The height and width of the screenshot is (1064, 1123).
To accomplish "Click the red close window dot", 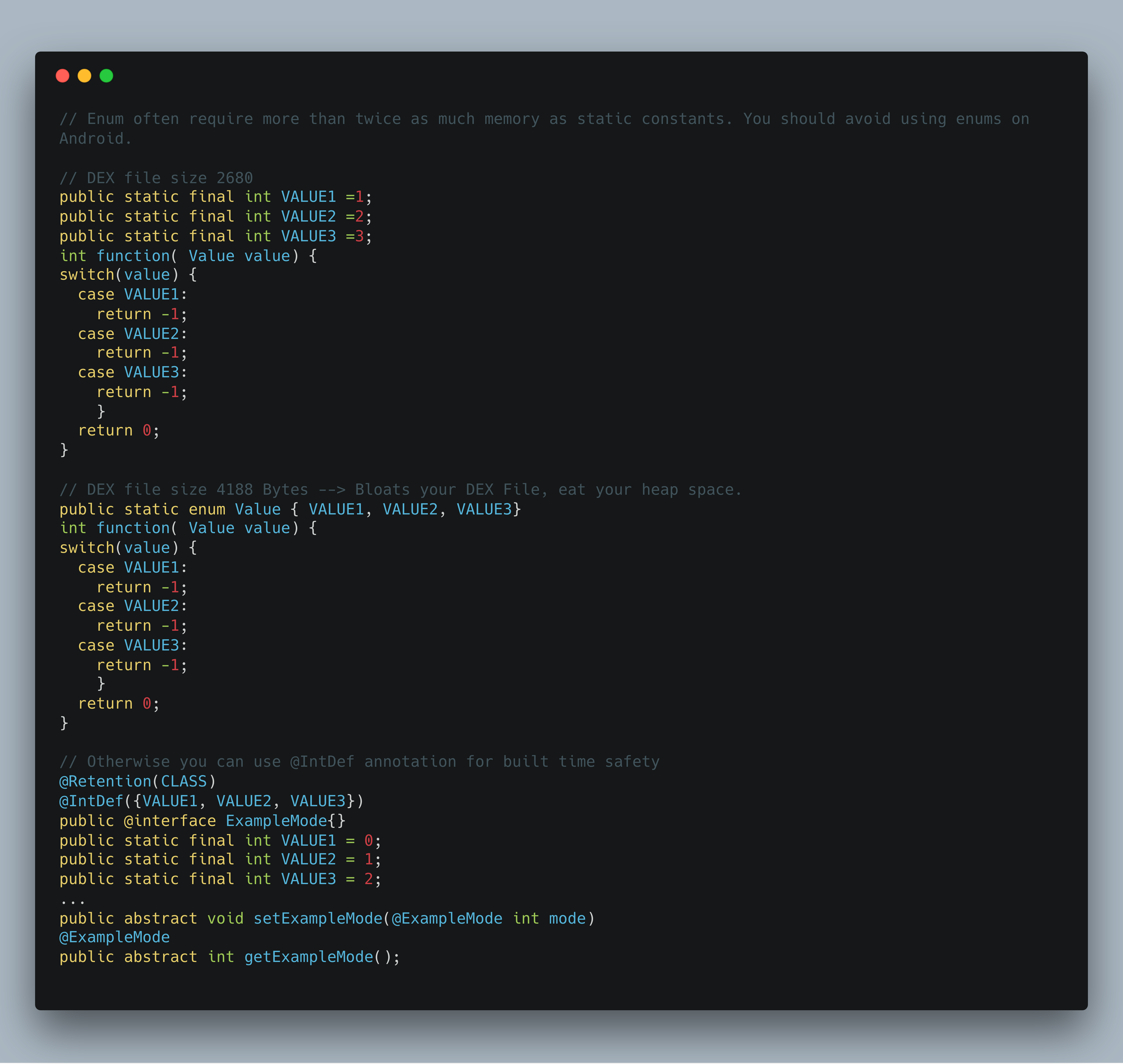I will 63,75.
